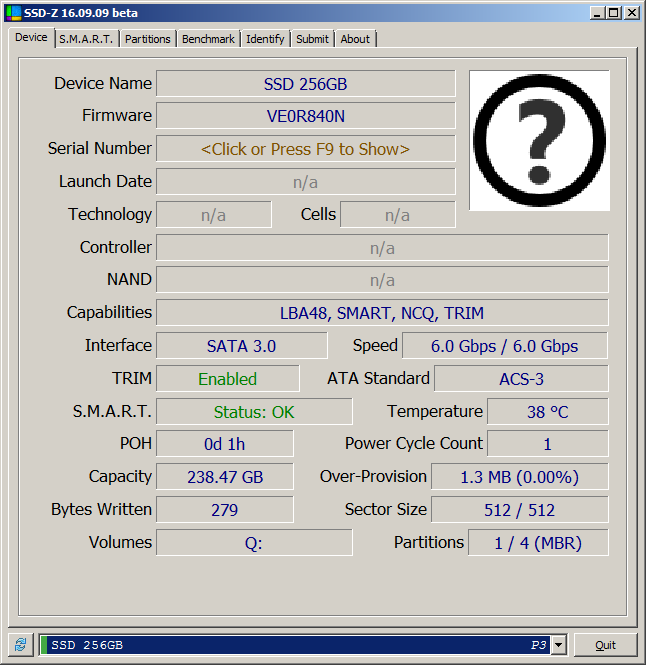Click the Launch Date n/a field
Viewport: 646px width, 665px height.
pyautogui.click(x=305, y=182)
